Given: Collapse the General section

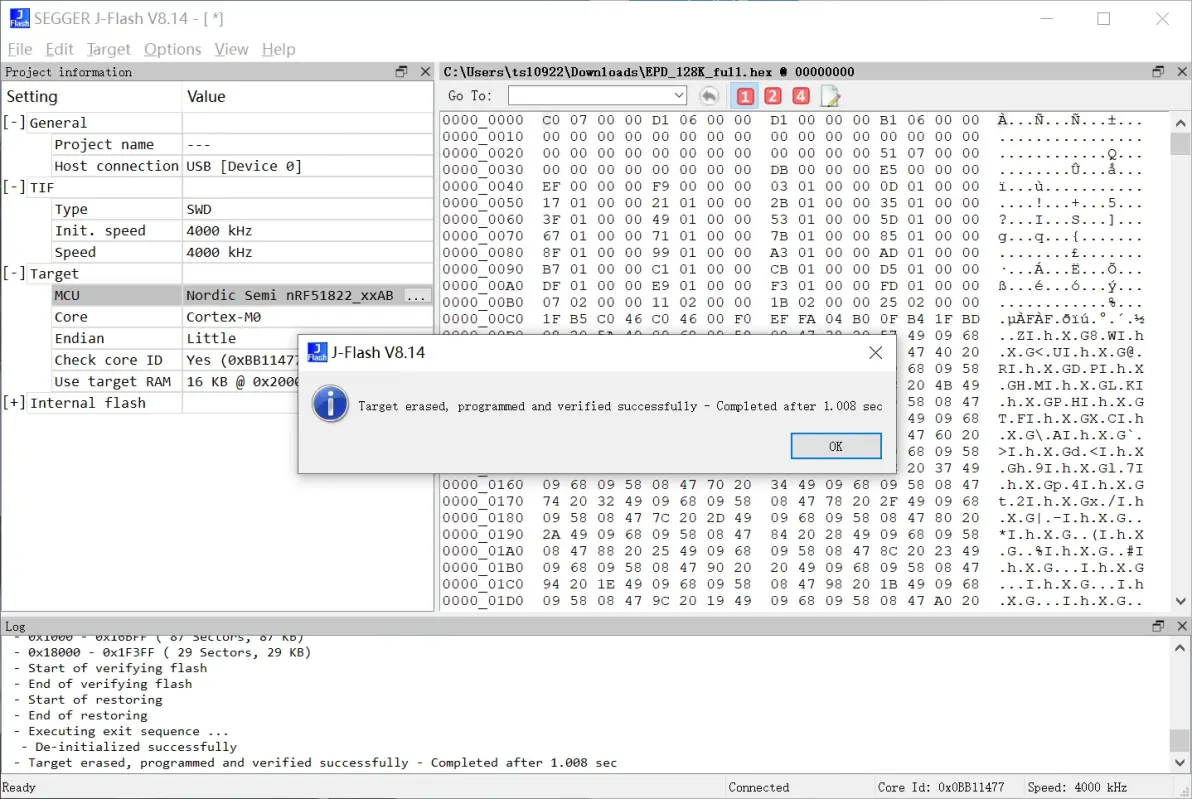Looking at the screenshot, I should point(14,122).
